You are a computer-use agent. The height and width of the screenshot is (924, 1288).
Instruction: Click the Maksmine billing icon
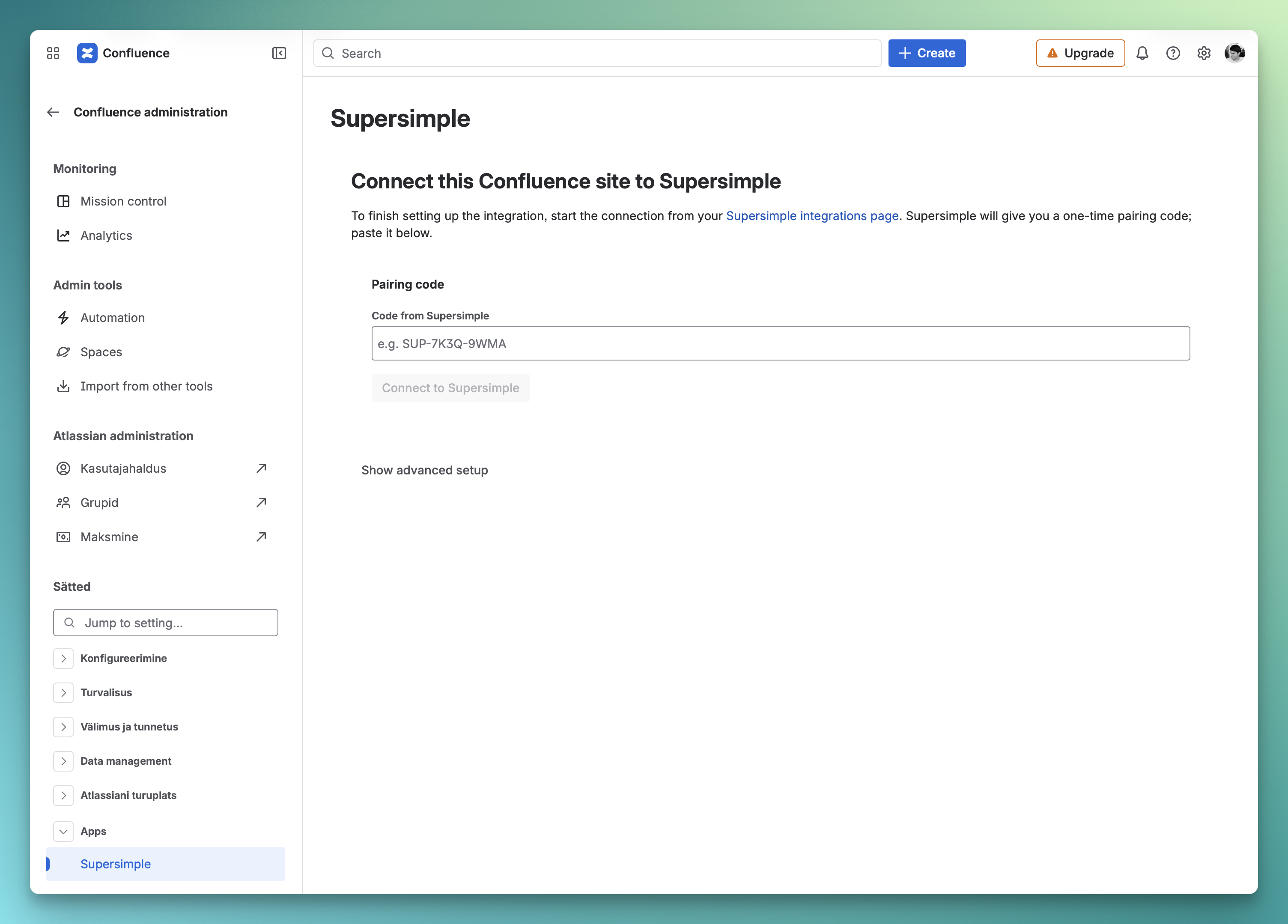coord(63,537)
